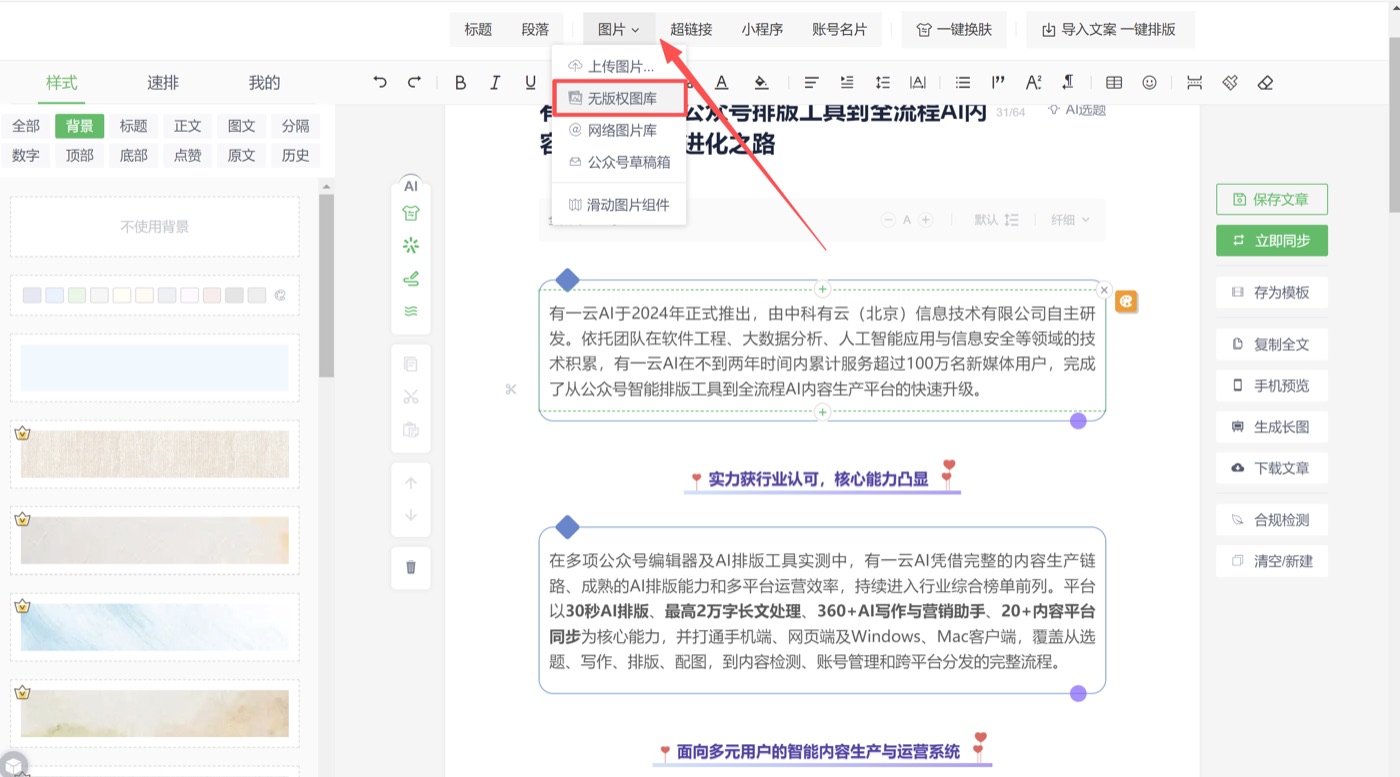
Task: Click 导入文案 一键排版 button
Action: 1110,29
